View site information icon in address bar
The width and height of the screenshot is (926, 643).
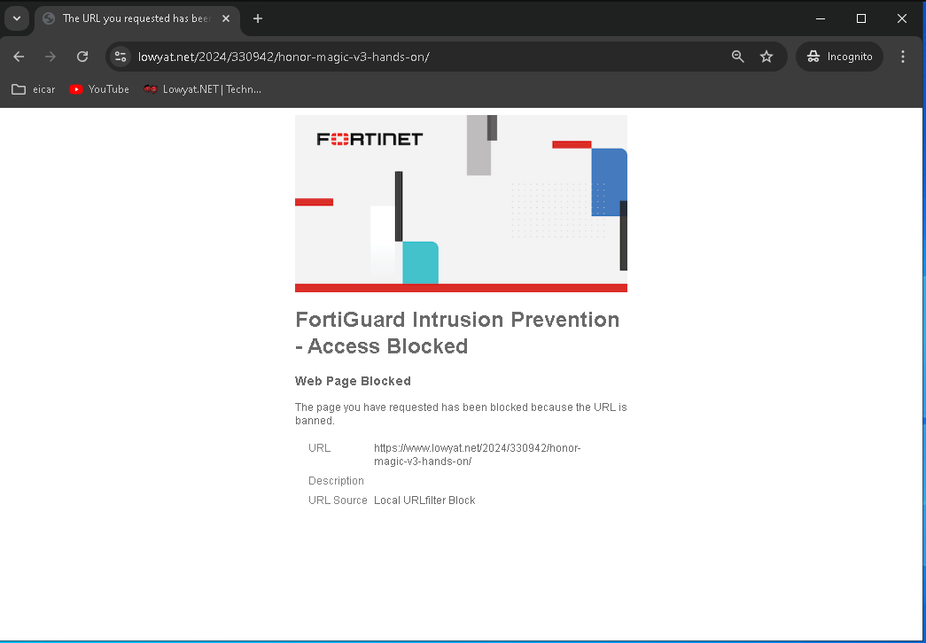pos(120,57)
